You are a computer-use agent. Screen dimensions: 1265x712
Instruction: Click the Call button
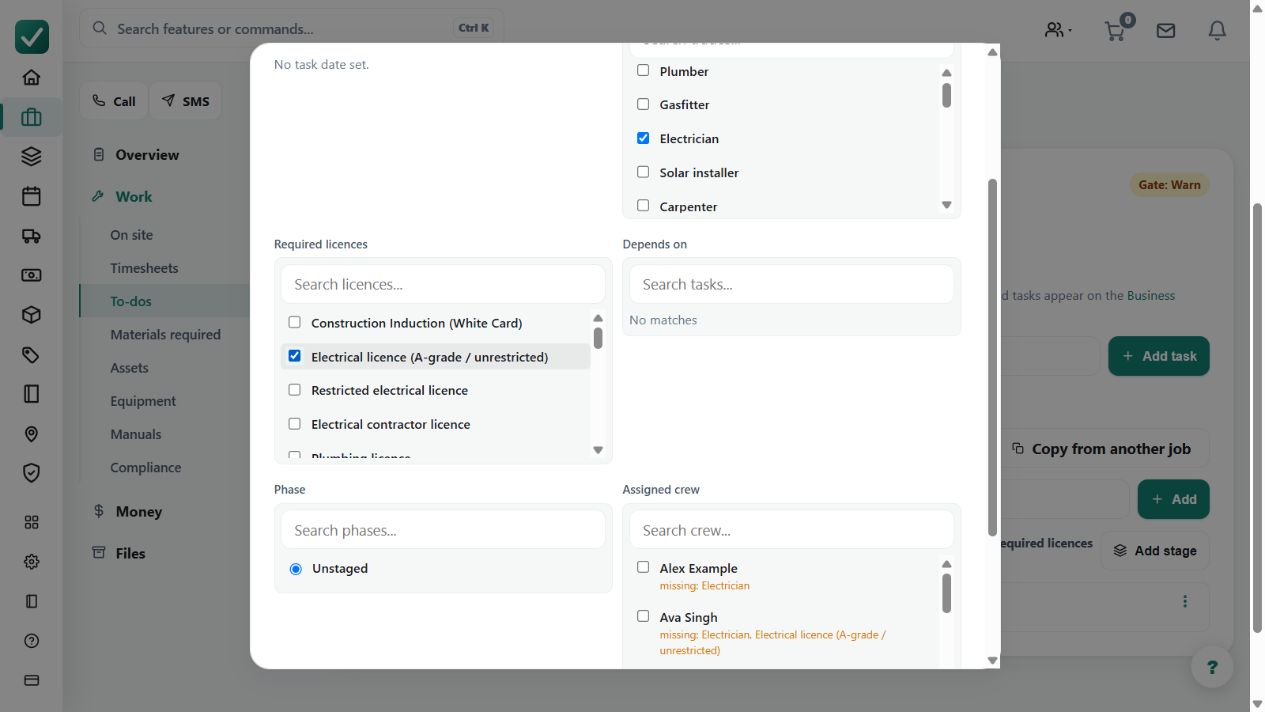pyautogui.click(x=114, y=101)
